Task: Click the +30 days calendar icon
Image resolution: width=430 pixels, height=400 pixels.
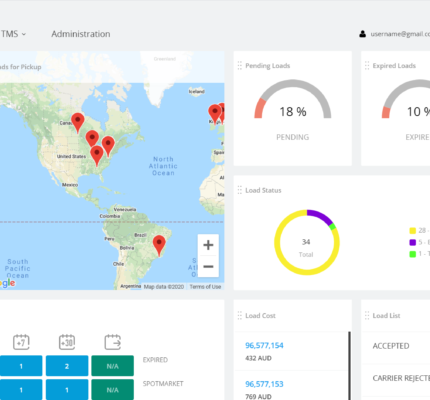Action: pyautogui.click(x=67, y=342)
